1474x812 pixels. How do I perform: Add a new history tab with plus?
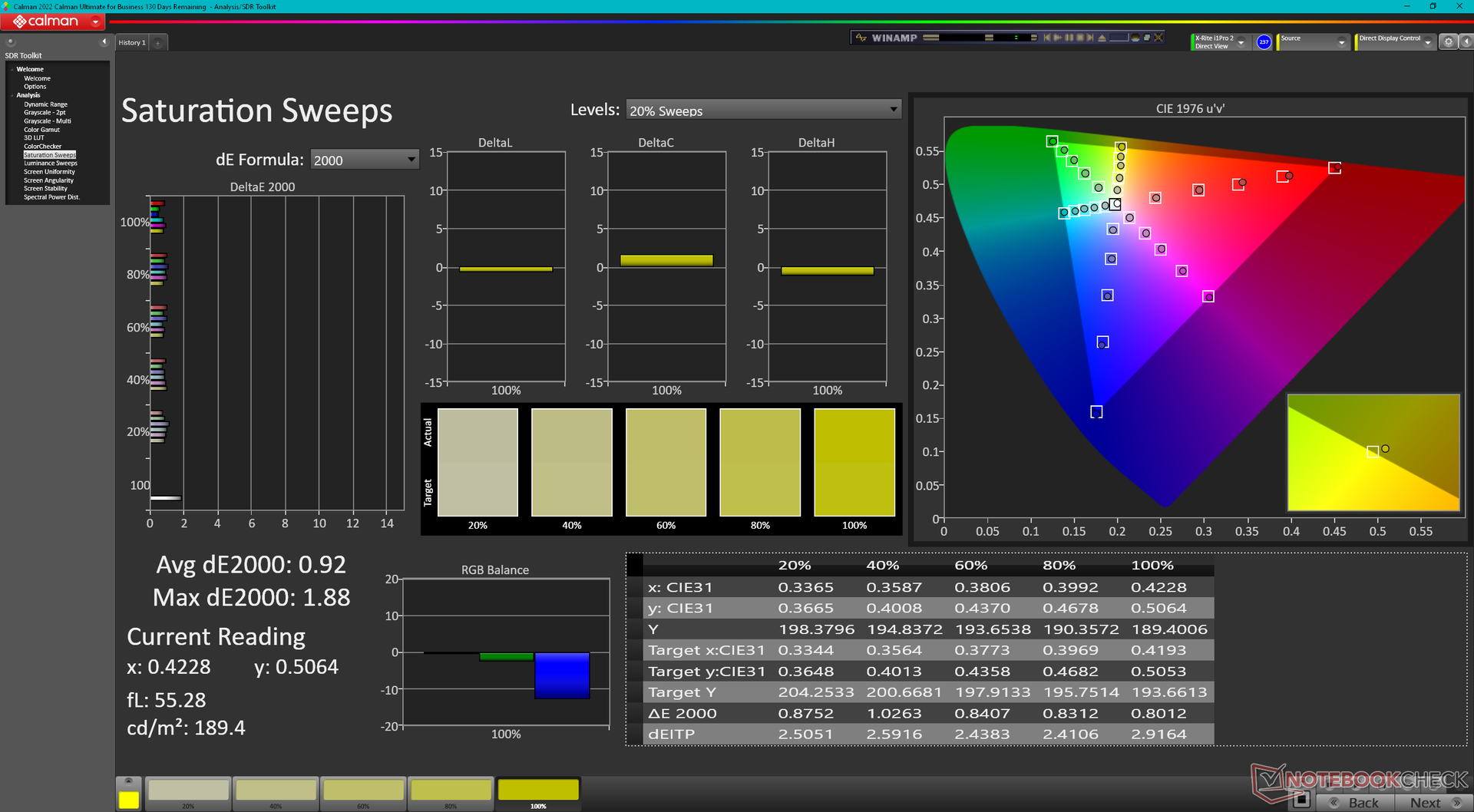[158, 43]
